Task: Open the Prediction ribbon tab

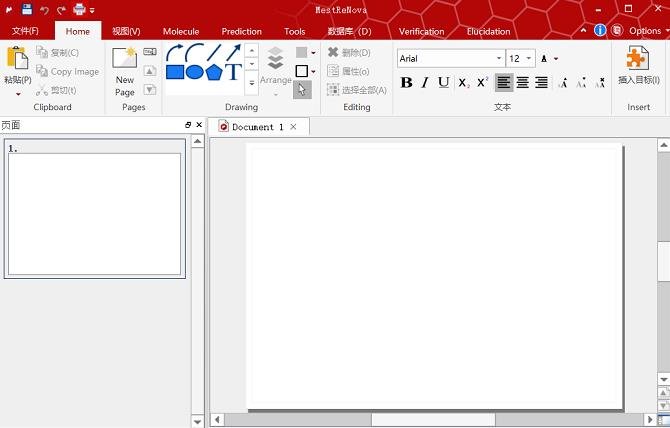Action: (241, 32)
